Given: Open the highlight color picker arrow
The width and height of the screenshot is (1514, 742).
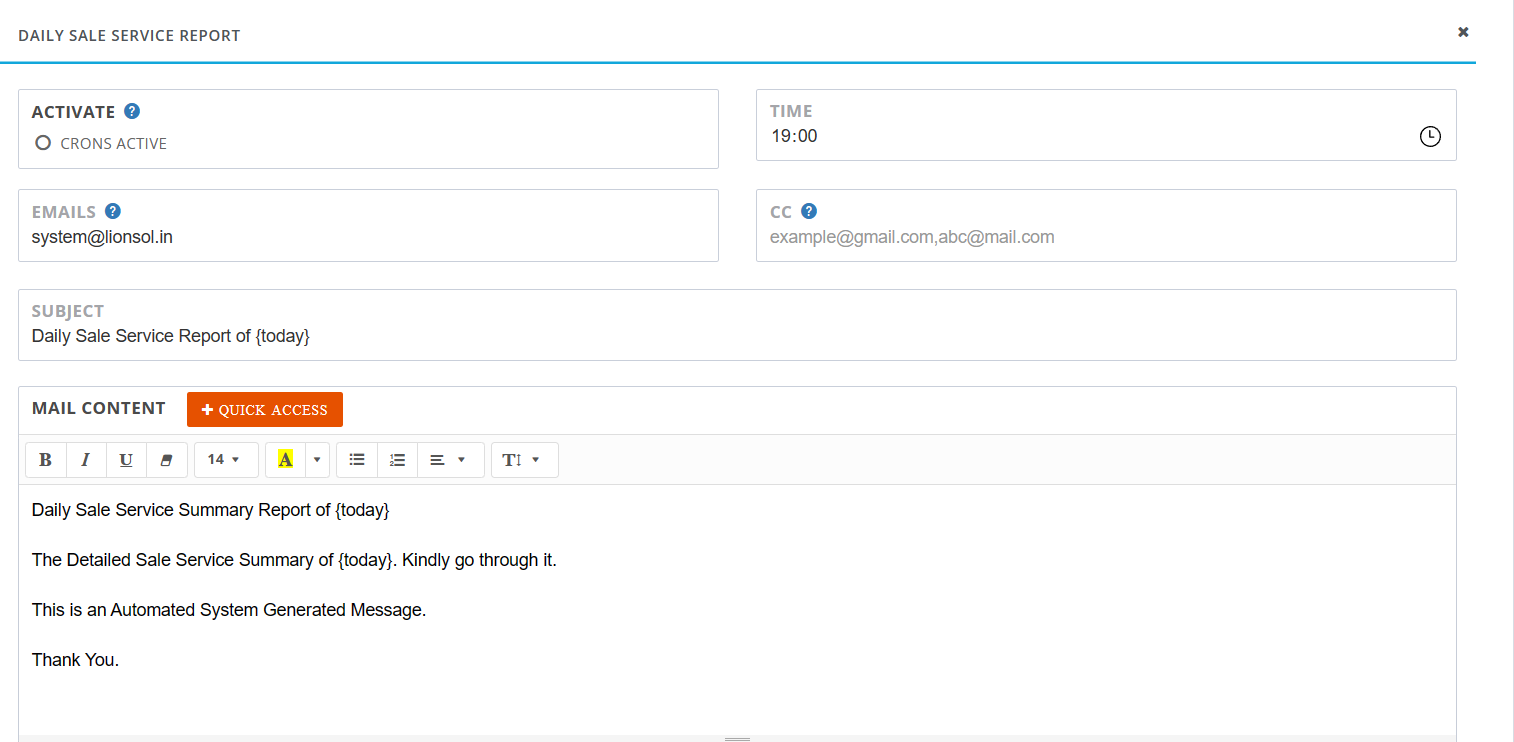Looking at the screenshot, I should coord(317,460).
